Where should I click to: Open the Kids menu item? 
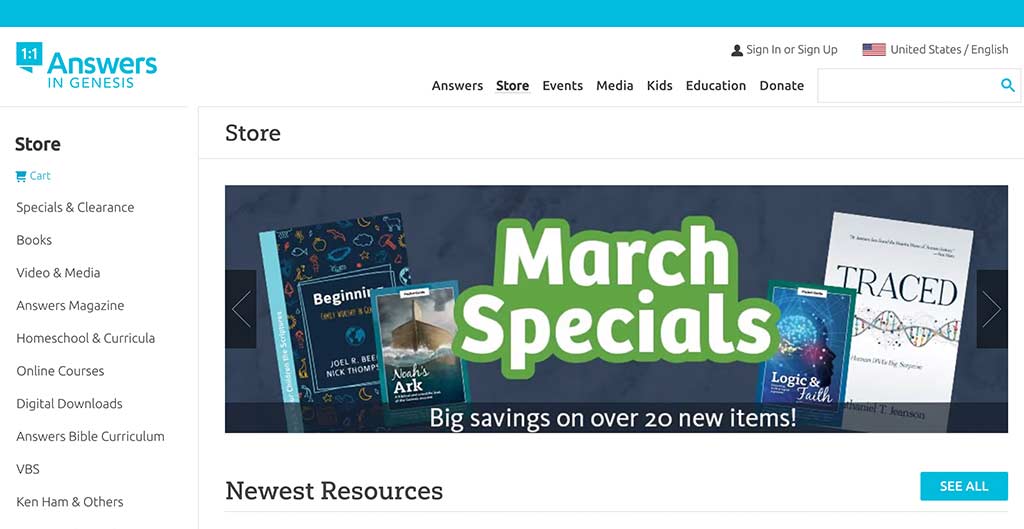point(660,86)
